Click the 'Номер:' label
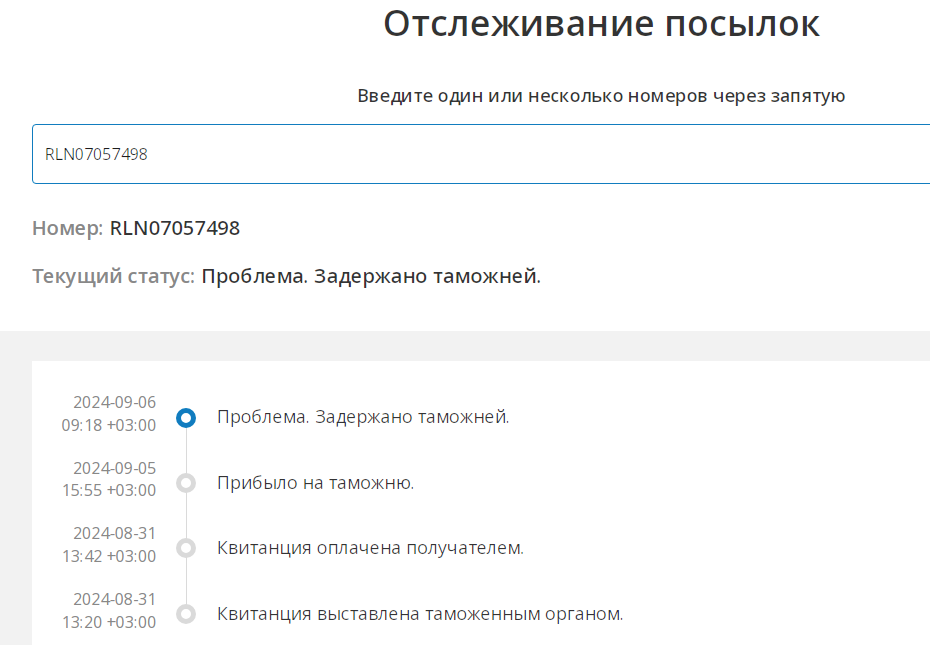 67,228
